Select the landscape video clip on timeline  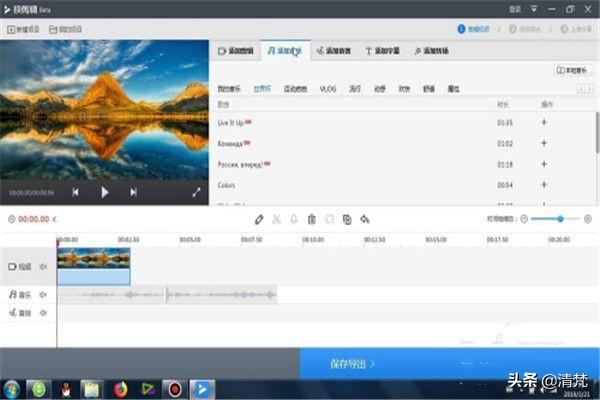pos(94,266)
